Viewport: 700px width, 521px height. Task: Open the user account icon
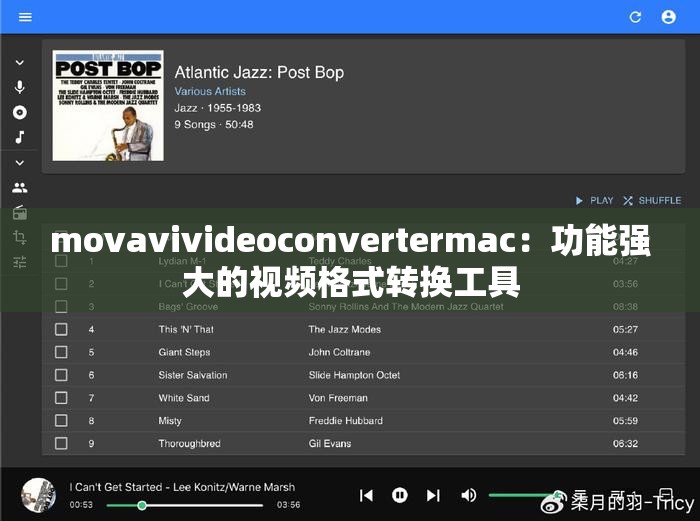pos(668,17)
